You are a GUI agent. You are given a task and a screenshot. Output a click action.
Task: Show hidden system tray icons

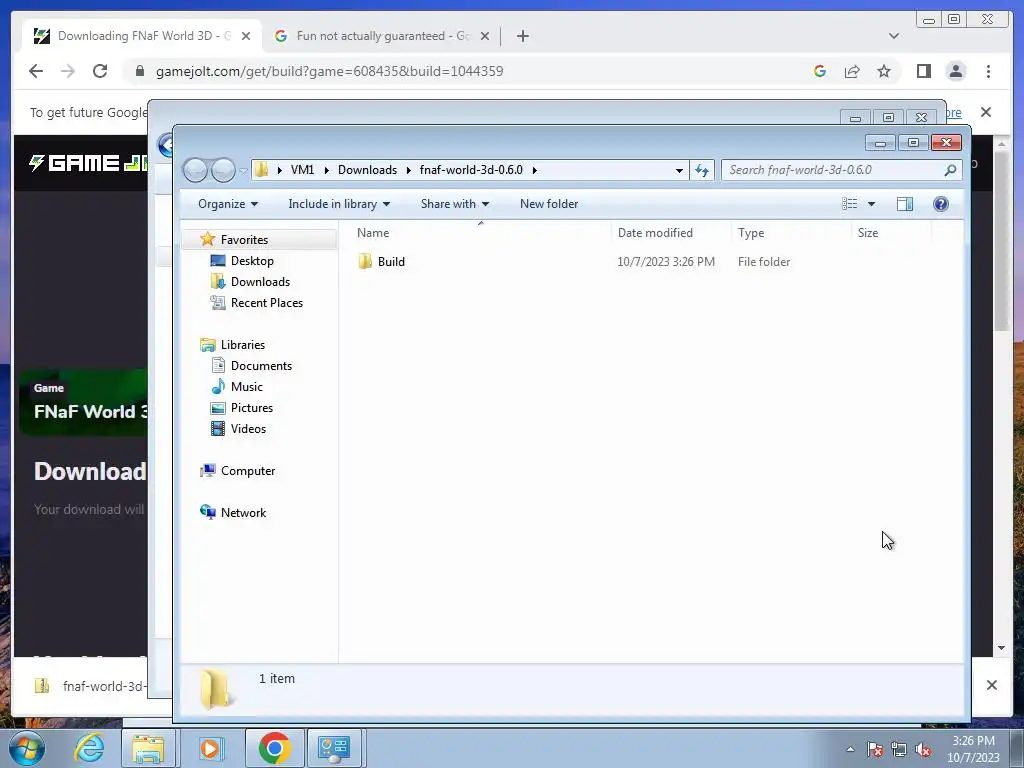coord(850,749)
